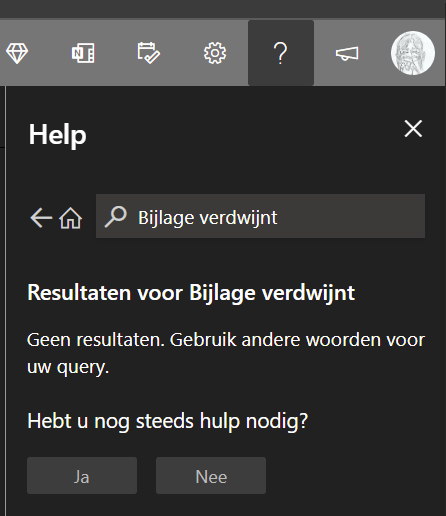Close the Help pane
The width and height of the screenshot is (446, 516).
click(x=413, y=129)
